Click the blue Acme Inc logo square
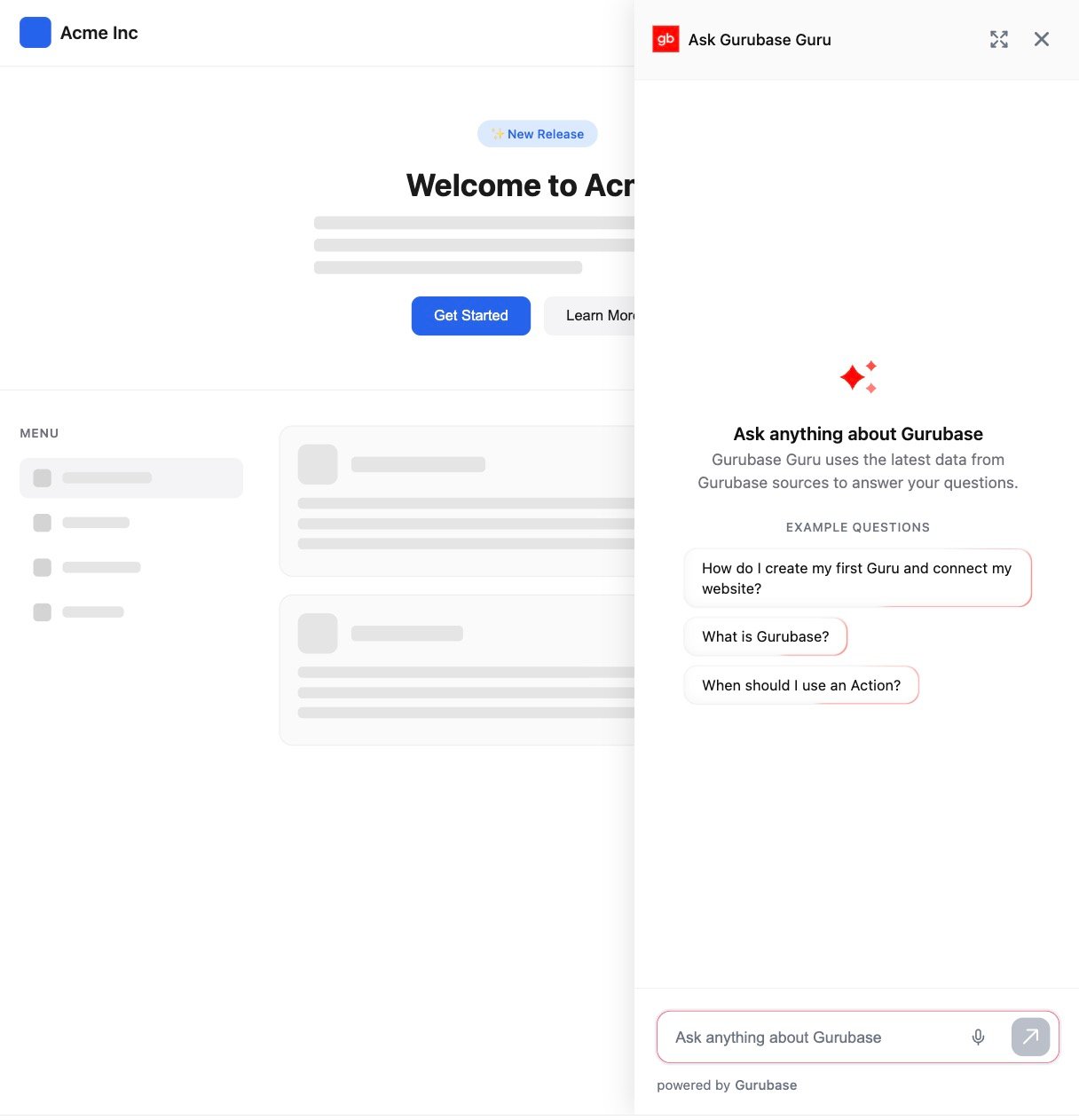This screenshot has width=1079, height=1120. [35, 33]
